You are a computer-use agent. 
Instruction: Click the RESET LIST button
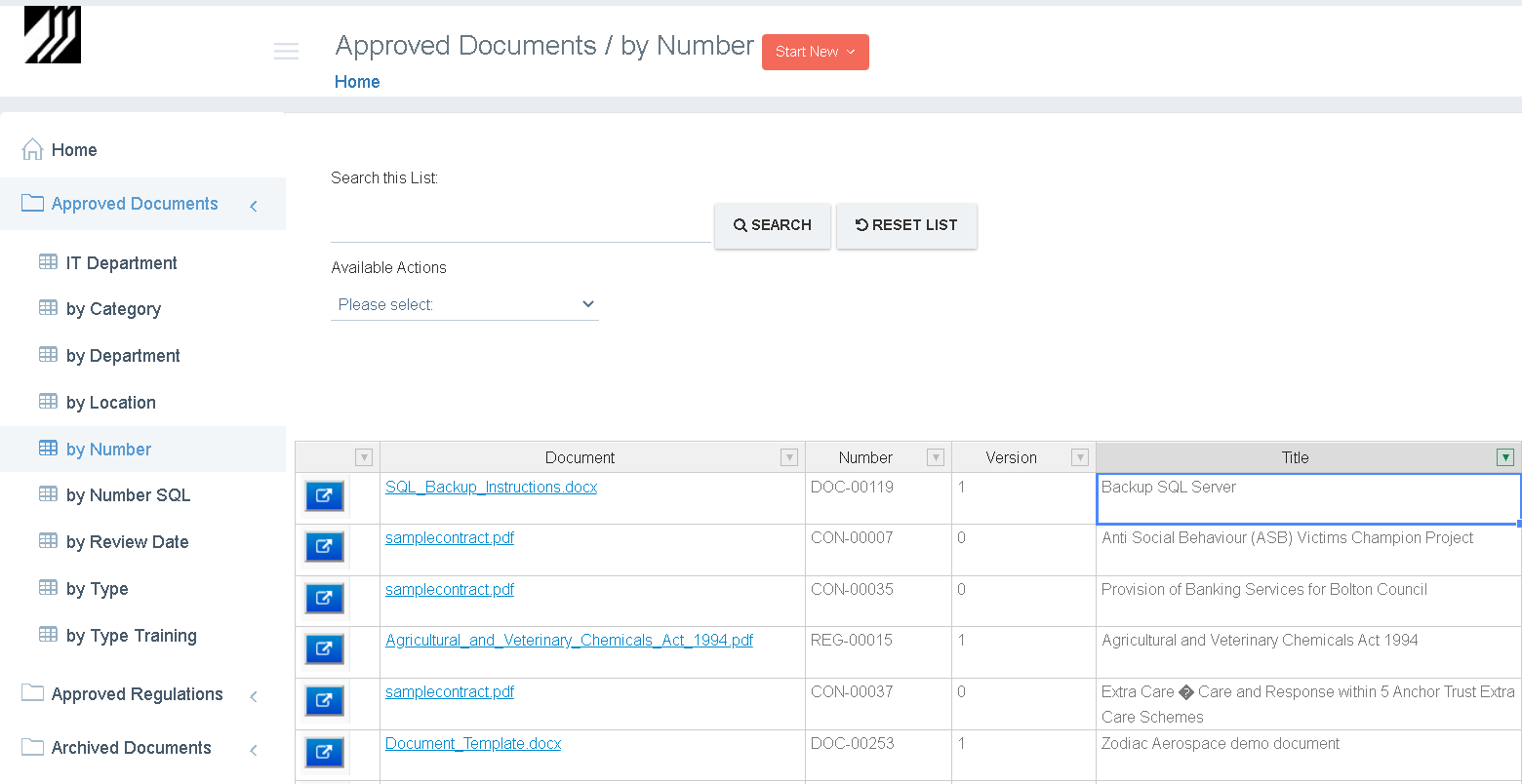coord(906,225)
